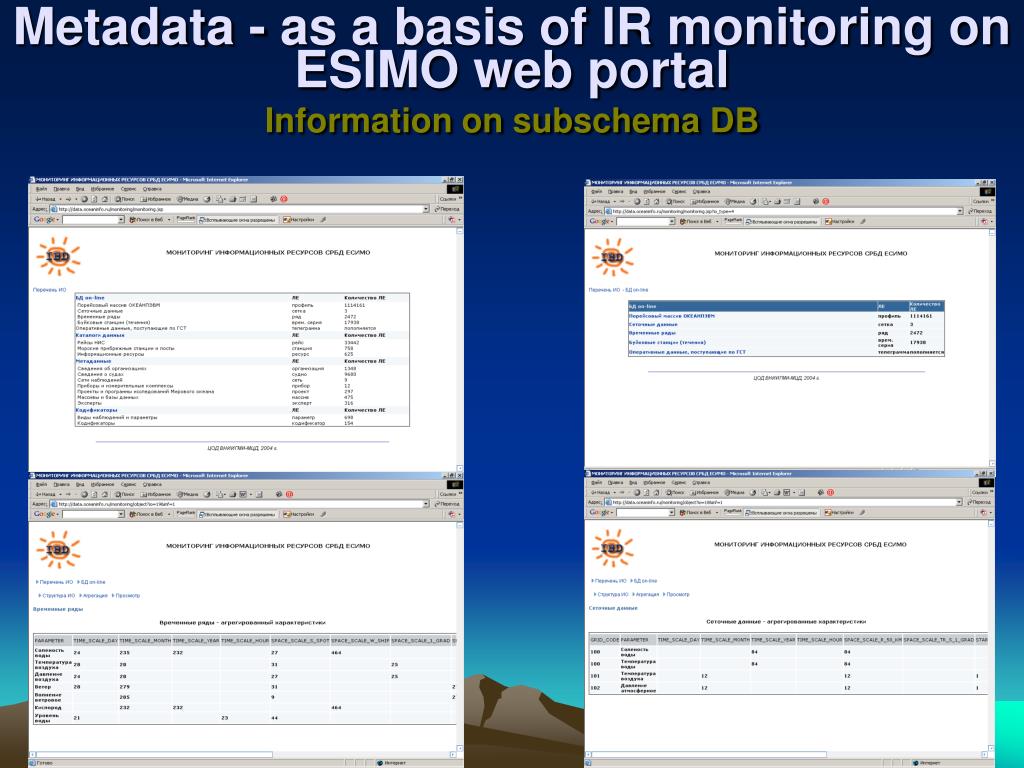Click 'Агрегация' link in Временные ряды window

[93, 596]
